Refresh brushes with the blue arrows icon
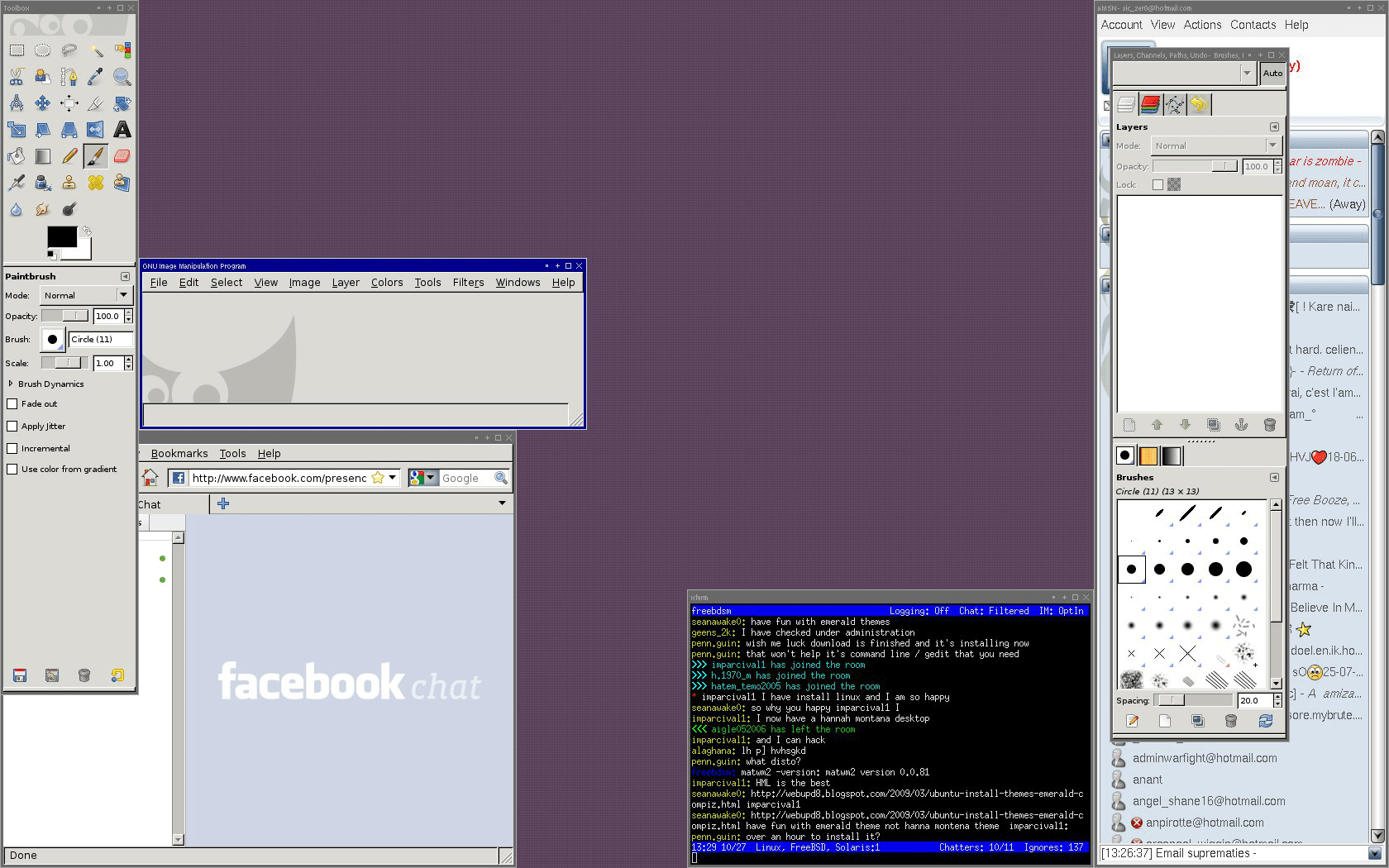1389x868 pixels. click(1265, 721)
